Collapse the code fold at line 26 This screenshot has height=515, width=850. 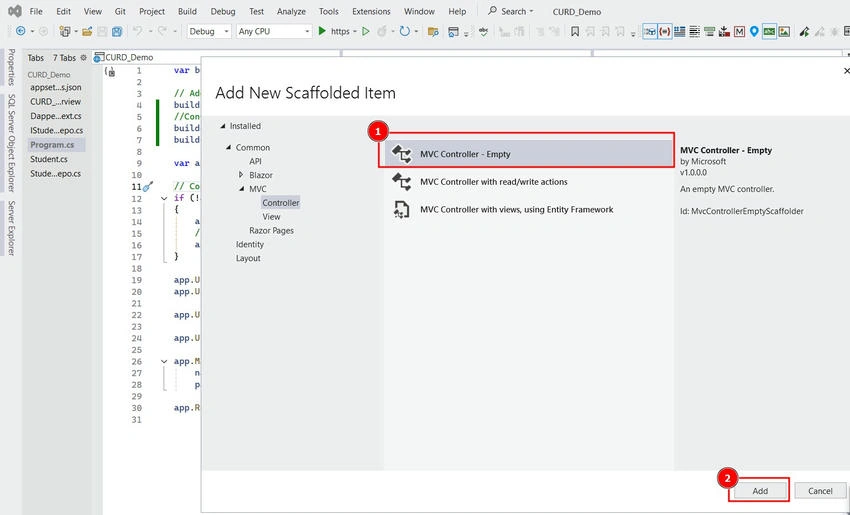click(164, 362)
